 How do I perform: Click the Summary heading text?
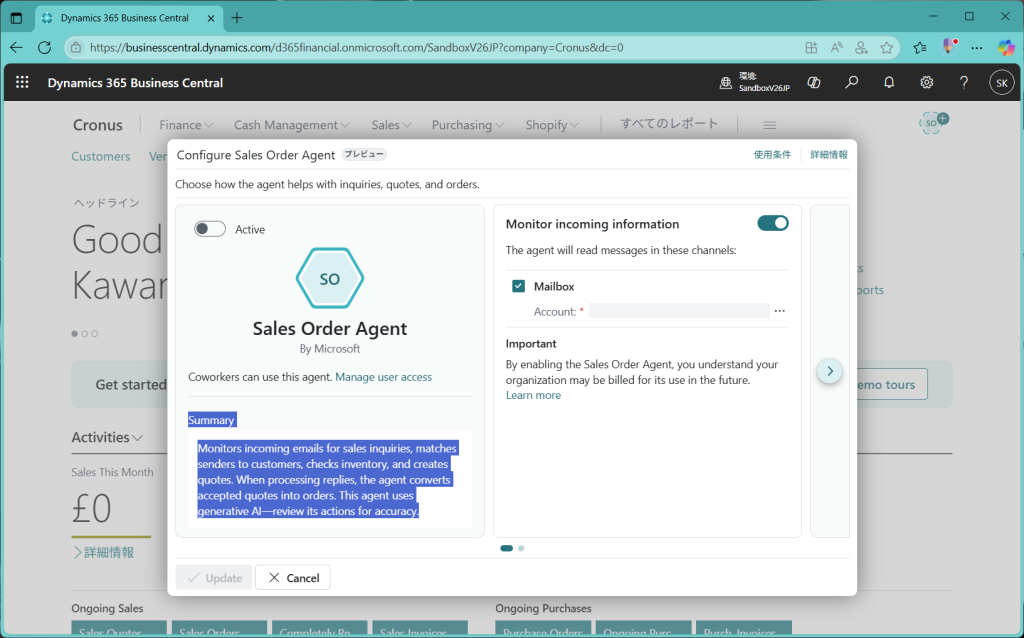click(x=211, y=420)
